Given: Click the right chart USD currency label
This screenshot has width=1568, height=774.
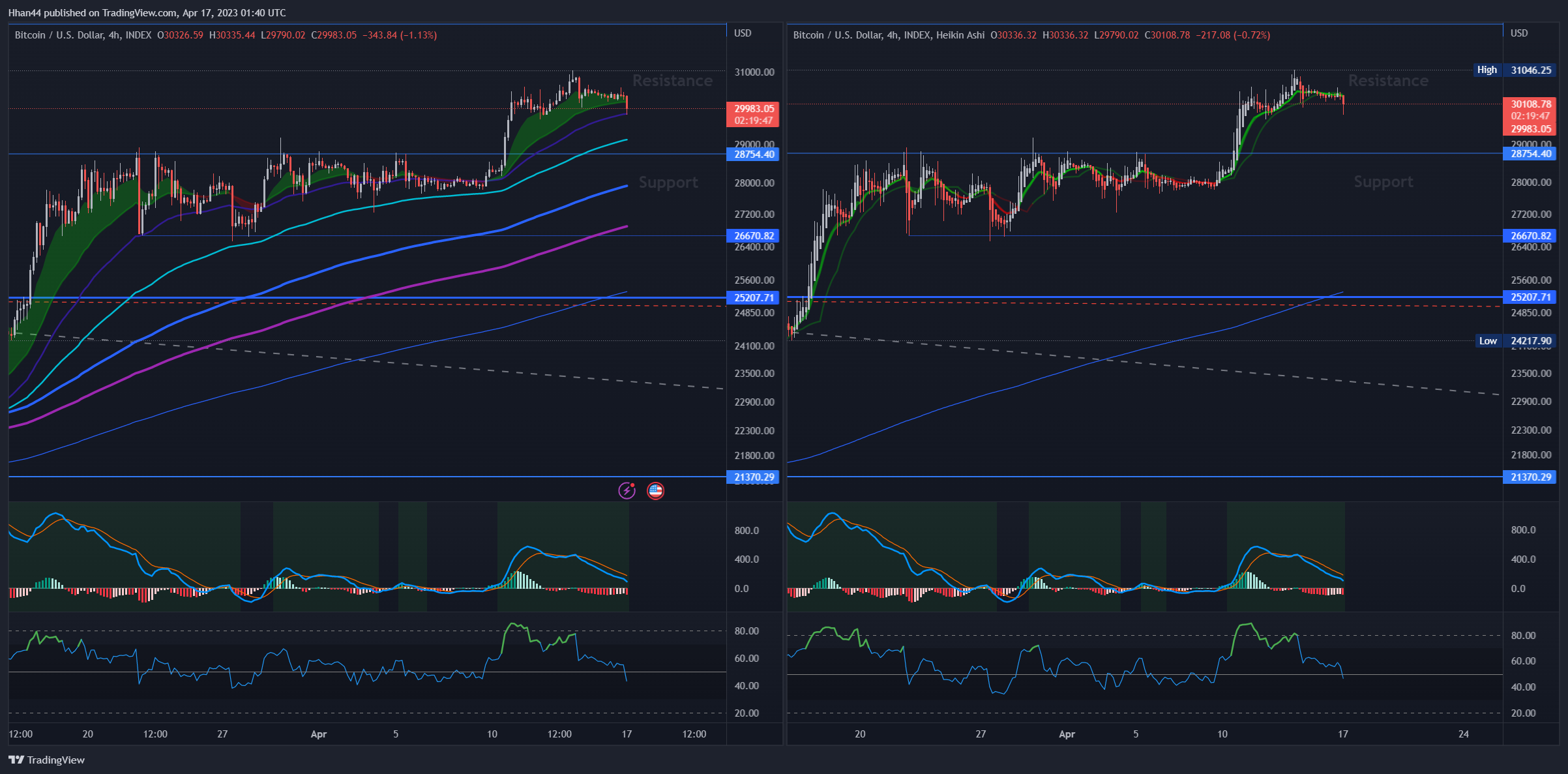Looking at the screenshot, I should 1519,33.
